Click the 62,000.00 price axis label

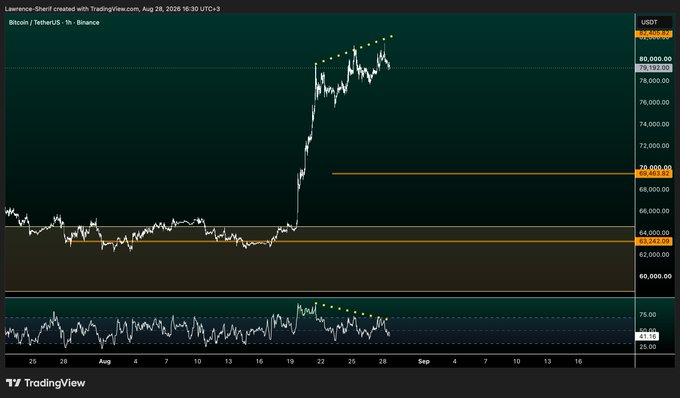655,254
